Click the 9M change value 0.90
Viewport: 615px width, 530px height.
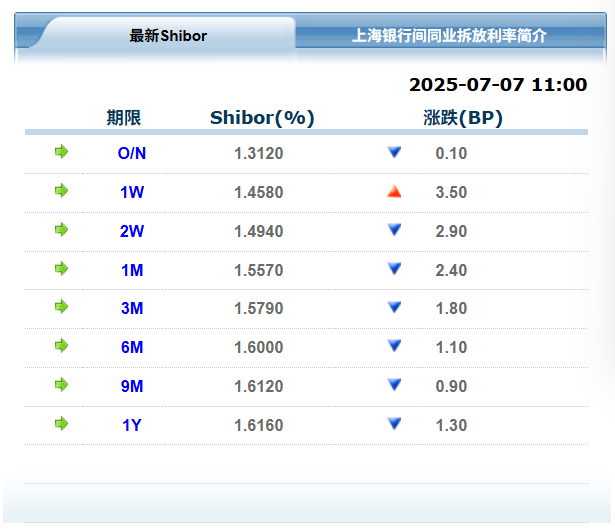tap(451, 386)
